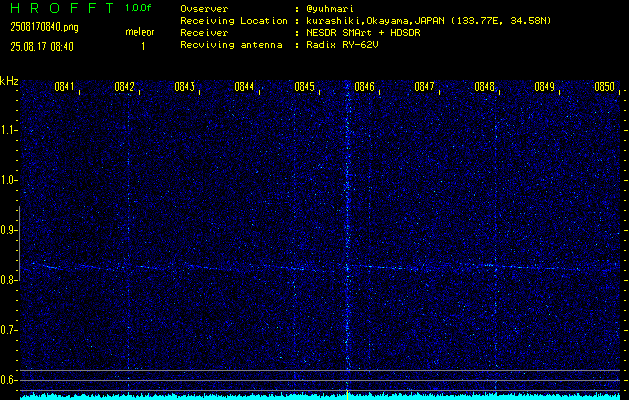This screenshot has height=400, width=629.
Task: Click the meteor count label
Action: 140,32
